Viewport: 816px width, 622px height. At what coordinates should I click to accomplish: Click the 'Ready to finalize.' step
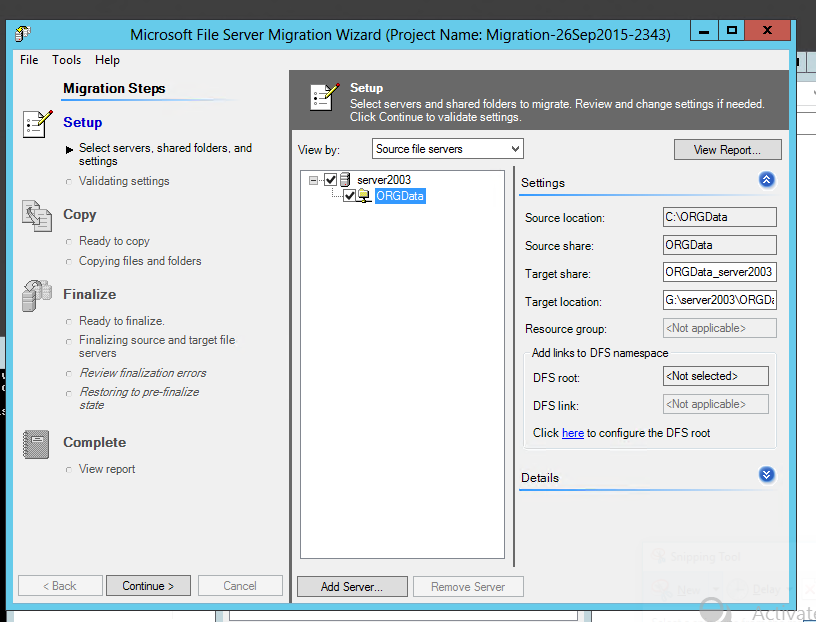[122, 321]
